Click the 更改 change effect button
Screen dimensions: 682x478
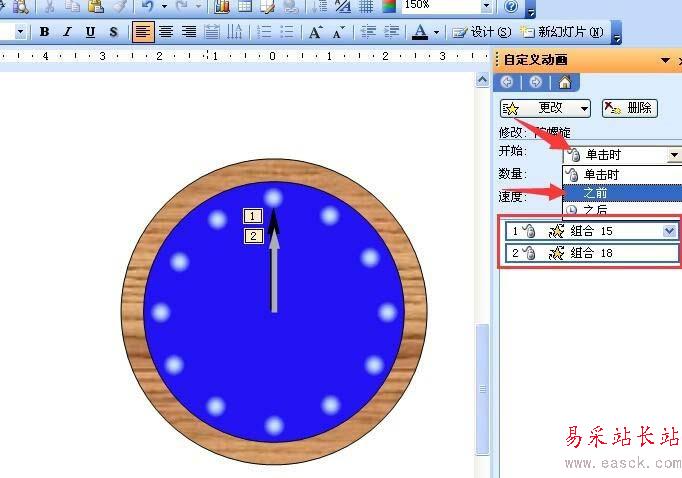[x=545, y=108]
